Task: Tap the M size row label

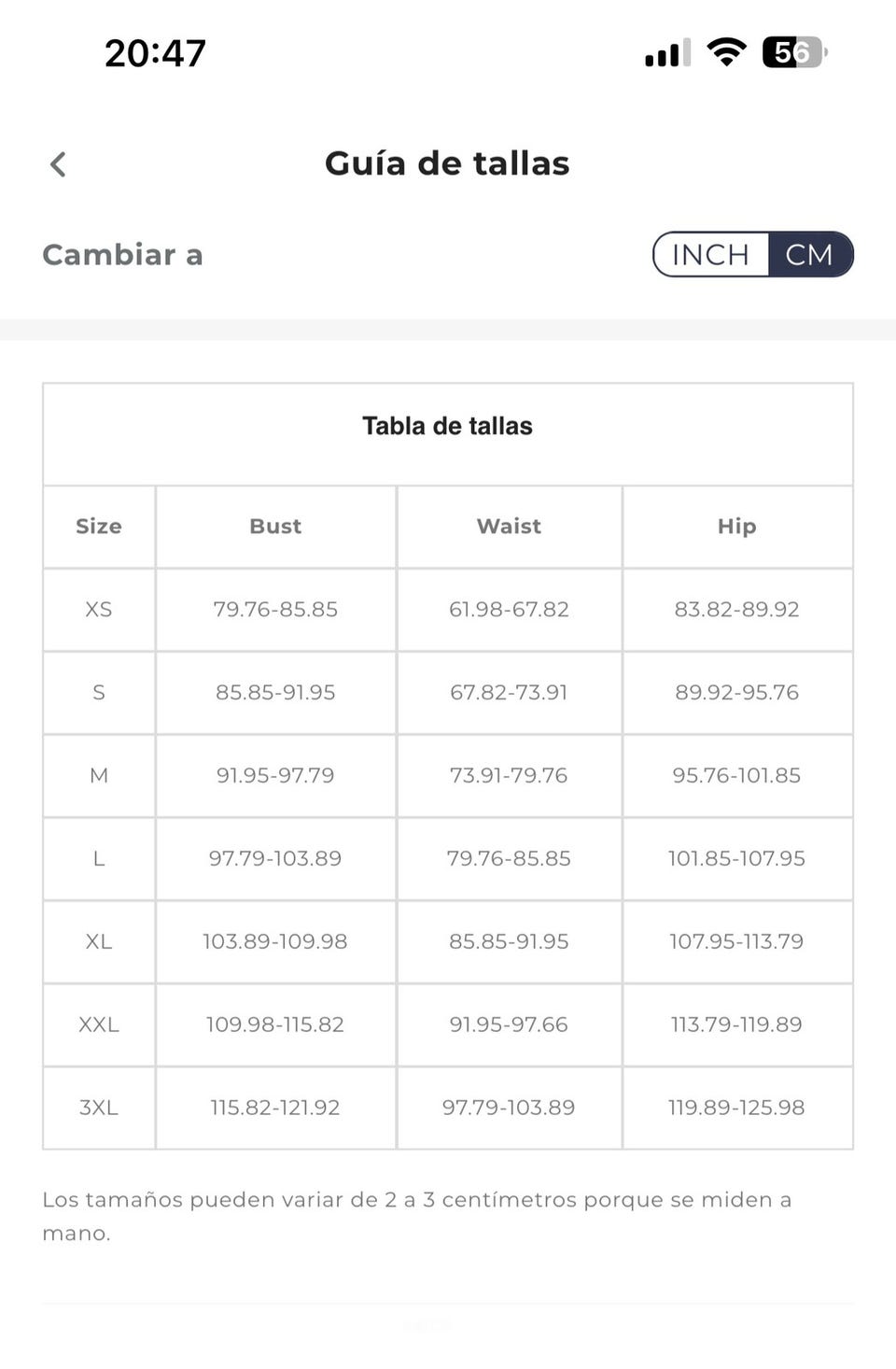Action: point(99,776)
